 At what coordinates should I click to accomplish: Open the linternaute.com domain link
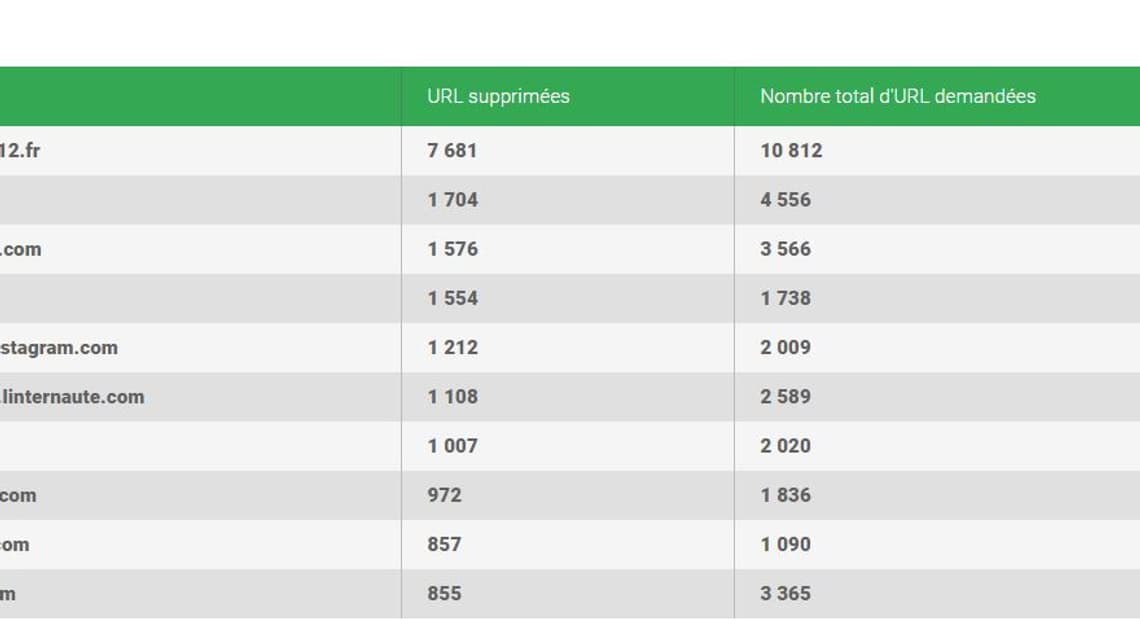[x=72, y=397]
